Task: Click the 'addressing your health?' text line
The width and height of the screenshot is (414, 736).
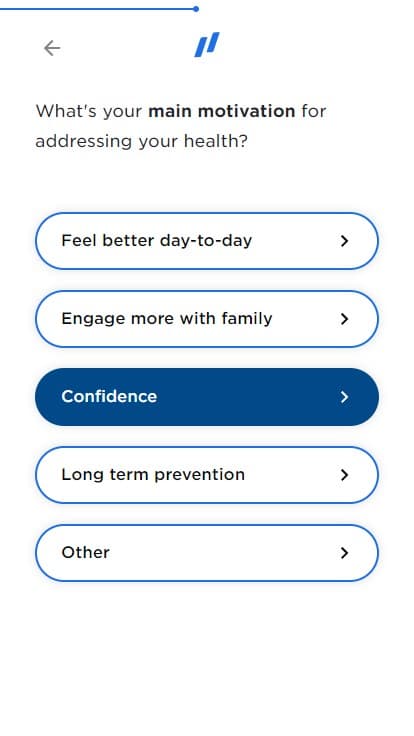Action: pyautogui.click(x=141, y=141)
